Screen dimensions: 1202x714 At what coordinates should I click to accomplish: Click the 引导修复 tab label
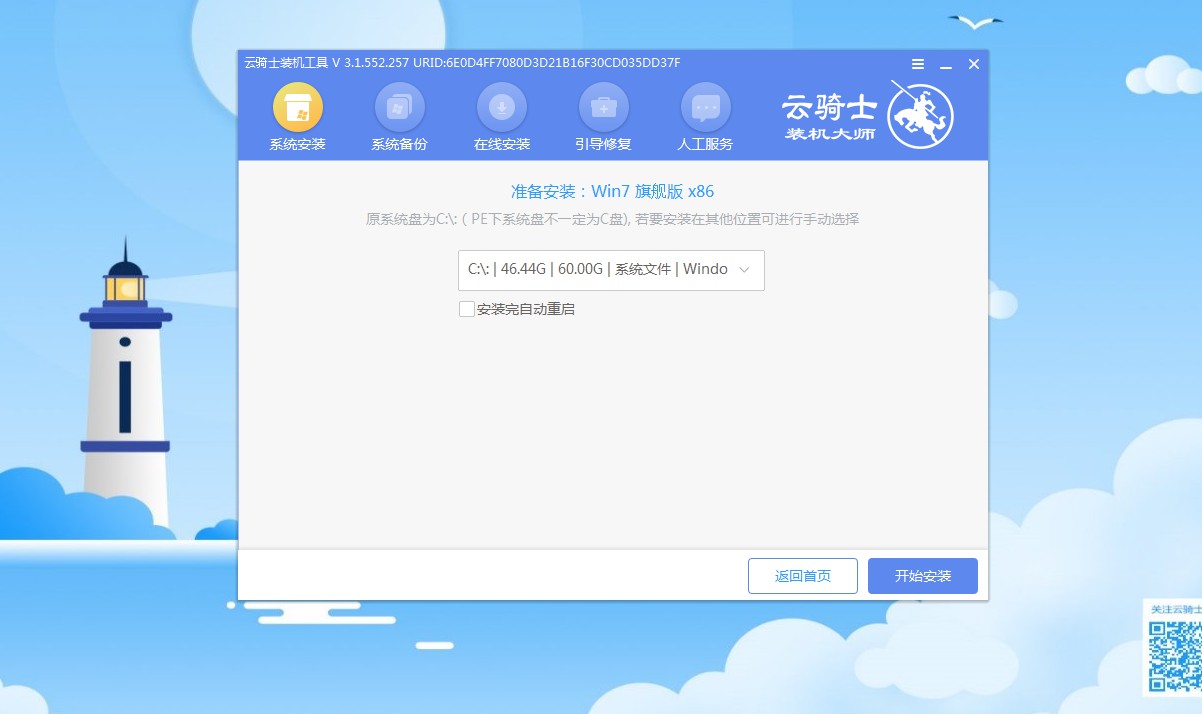click(604, 144)
